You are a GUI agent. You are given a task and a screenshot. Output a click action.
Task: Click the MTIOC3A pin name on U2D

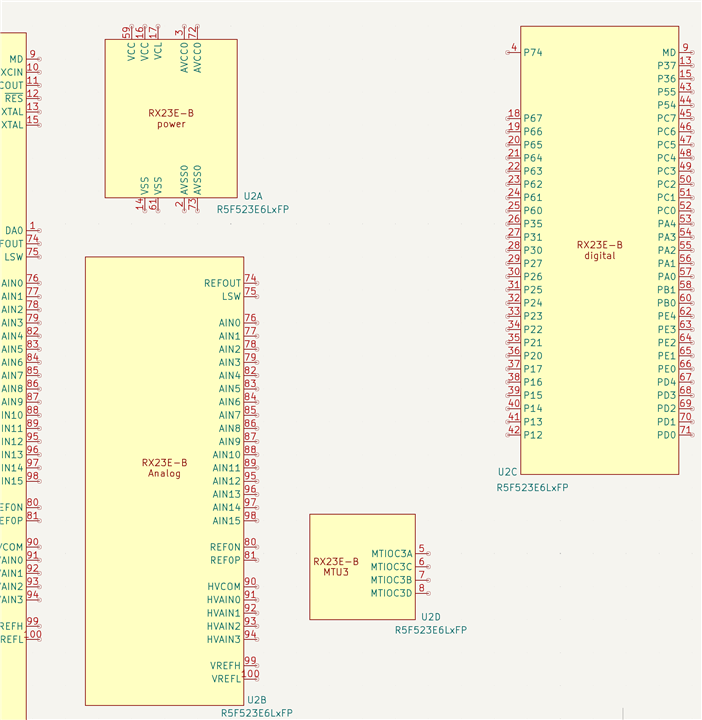[x=392, y=554]
